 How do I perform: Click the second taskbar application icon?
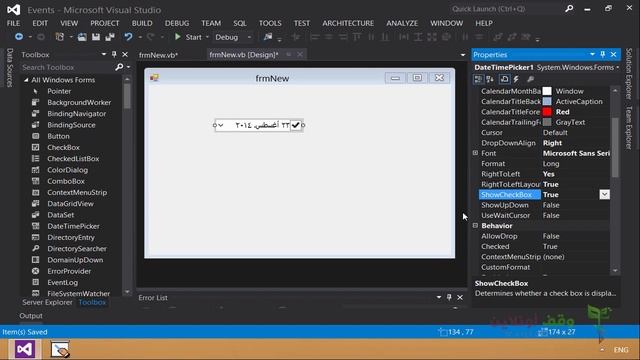click(x=60, y=349)
